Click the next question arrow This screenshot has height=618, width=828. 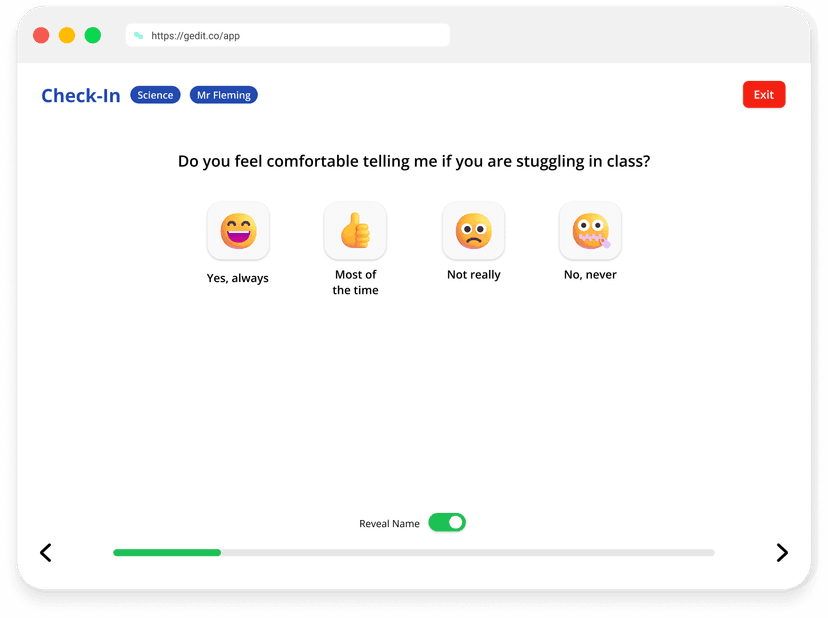click(782, 552)
